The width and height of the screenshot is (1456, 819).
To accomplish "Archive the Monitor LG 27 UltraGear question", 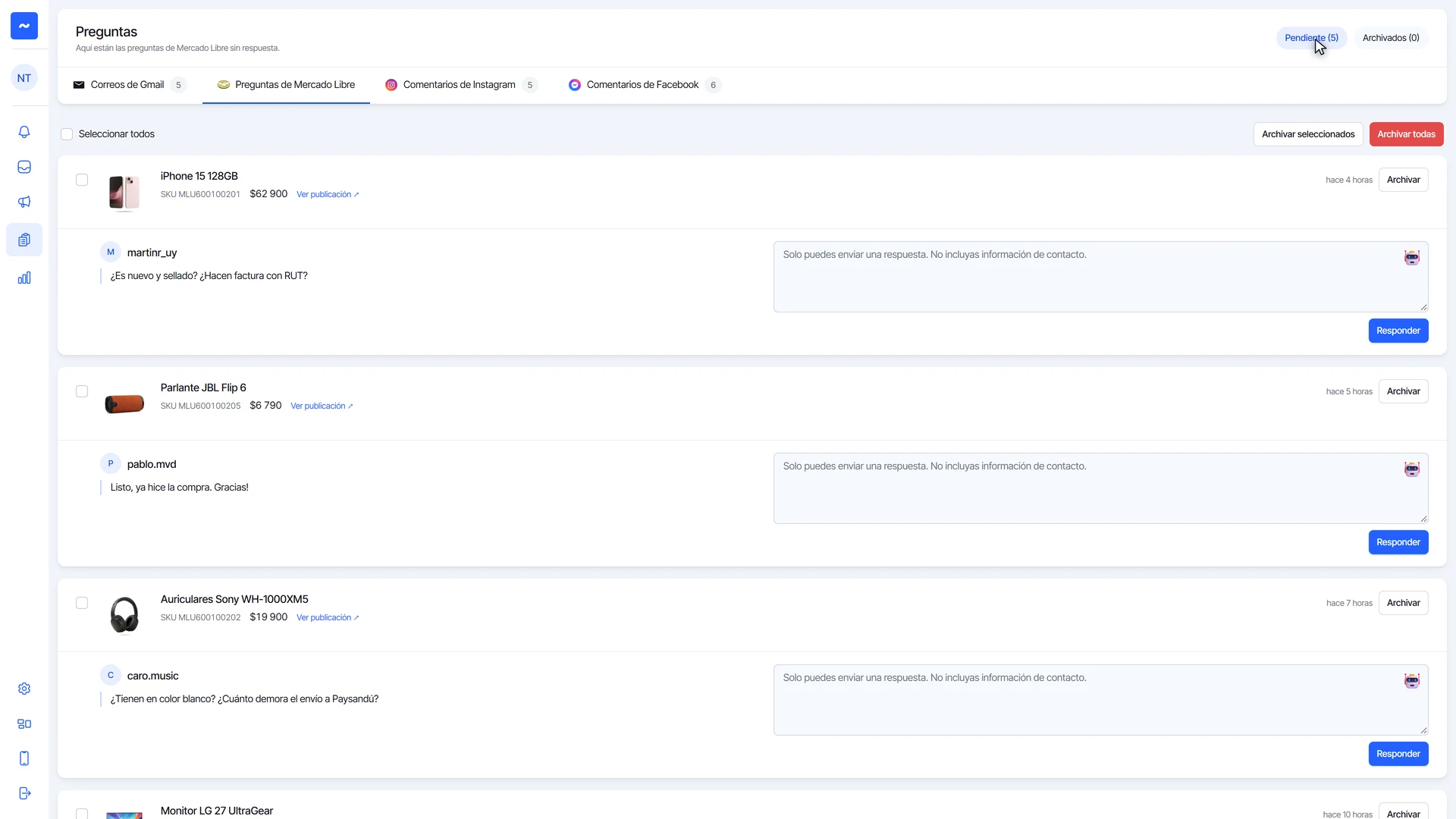I will click(x=1403, y=812).
